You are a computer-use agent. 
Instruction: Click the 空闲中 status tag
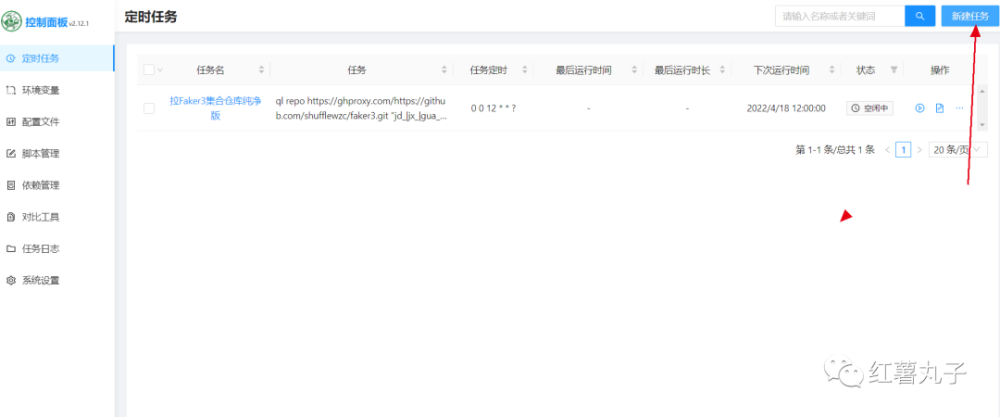[x=870, y=108]
